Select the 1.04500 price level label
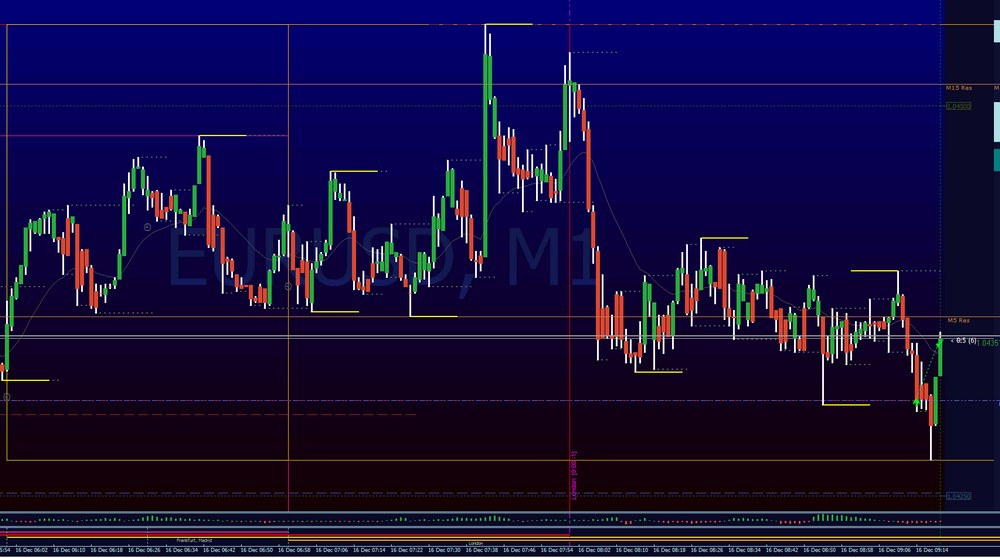Screen dimensions: 1000x558 (959, 106)
